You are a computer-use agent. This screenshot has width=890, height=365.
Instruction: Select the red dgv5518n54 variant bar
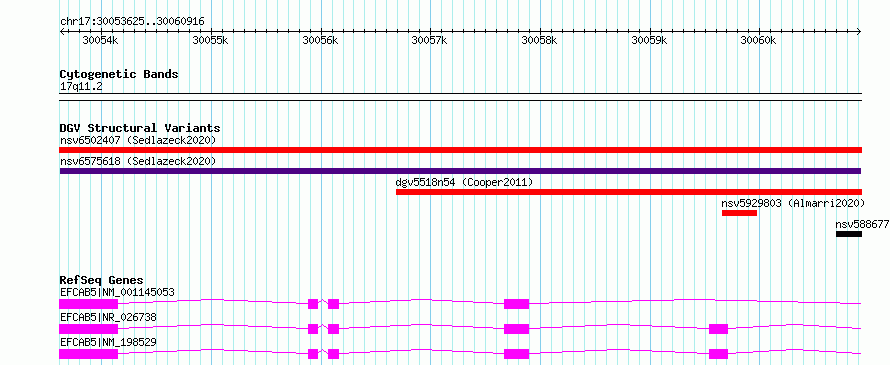coord(629,192)
